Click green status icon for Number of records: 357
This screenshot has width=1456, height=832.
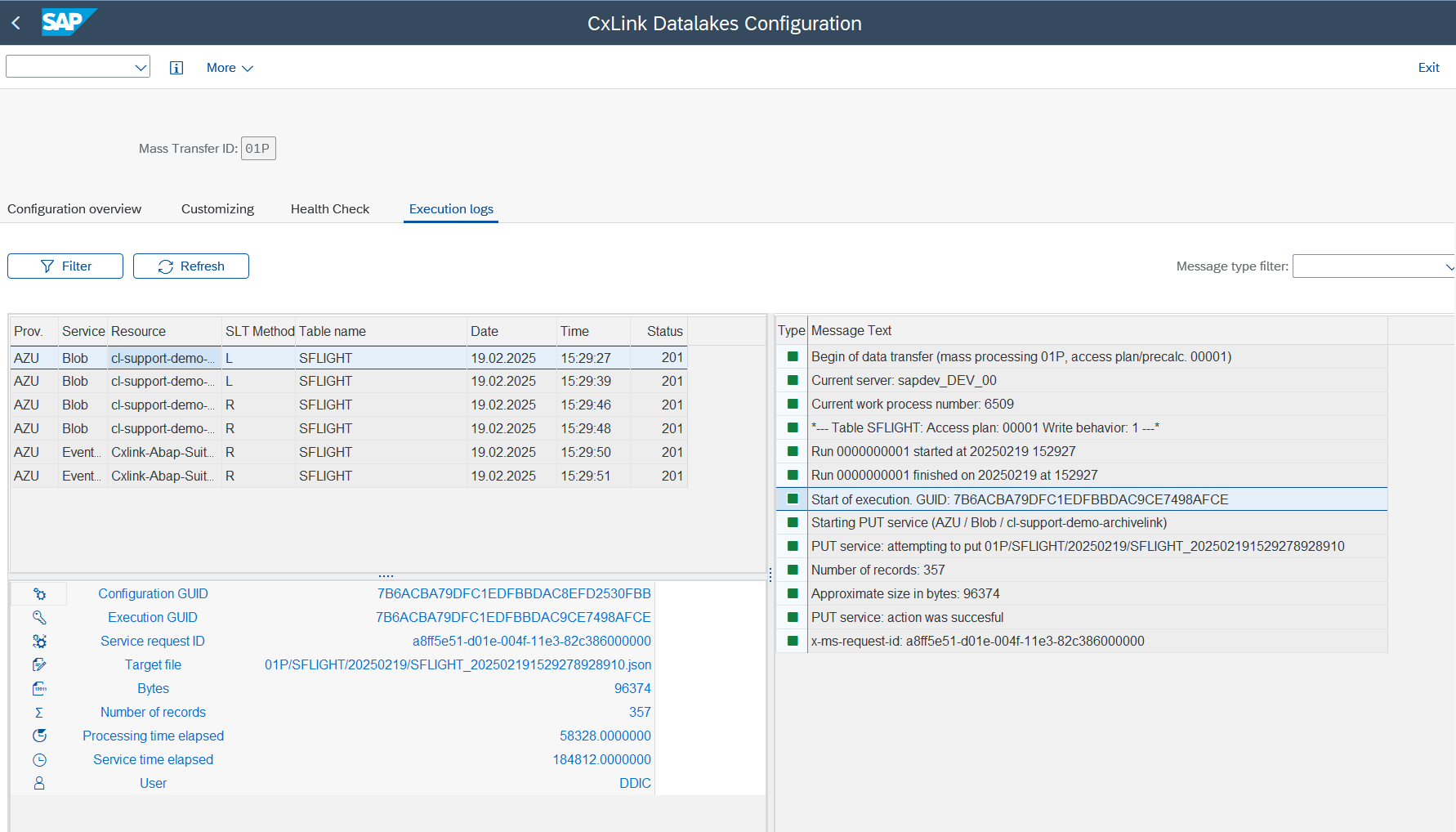(x=793, y=570)
